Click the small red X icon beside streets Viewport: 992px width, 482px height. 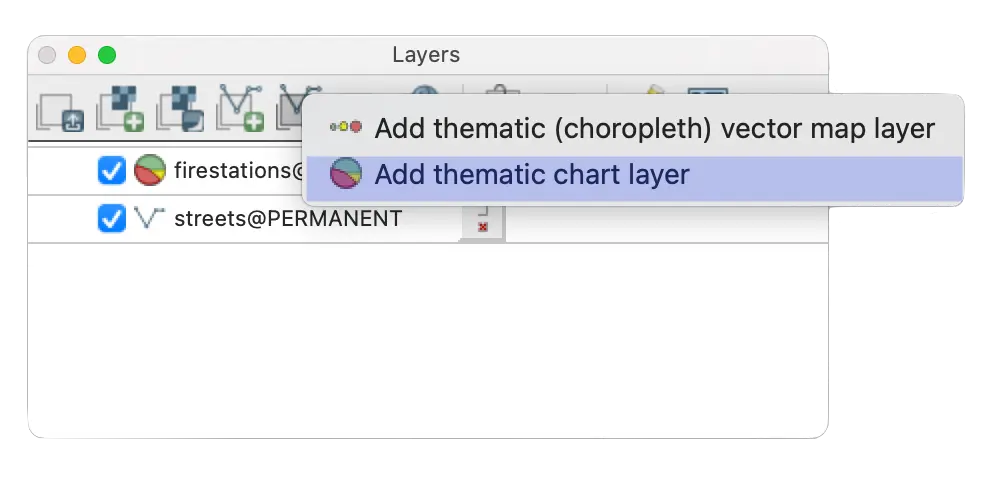pos(483,228)
